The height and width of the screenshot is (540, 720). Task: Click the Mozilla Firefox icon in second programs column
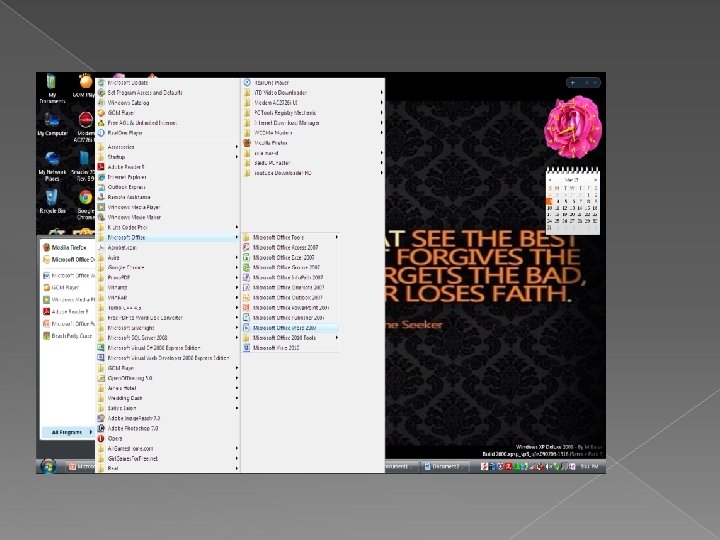(247, 143)
